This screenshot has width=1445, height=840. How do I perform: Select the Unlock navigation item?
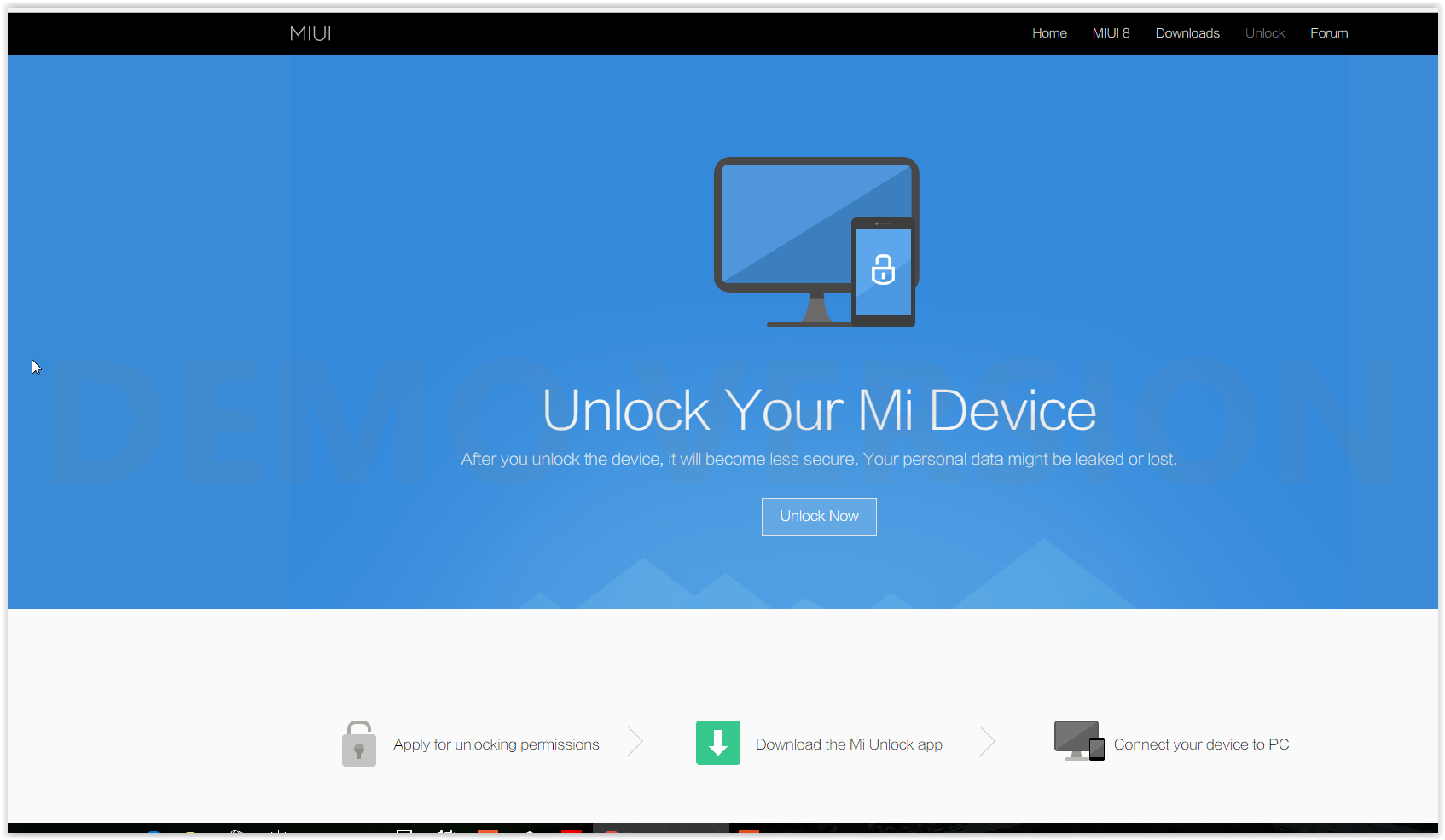click(x=1265, y=33)
